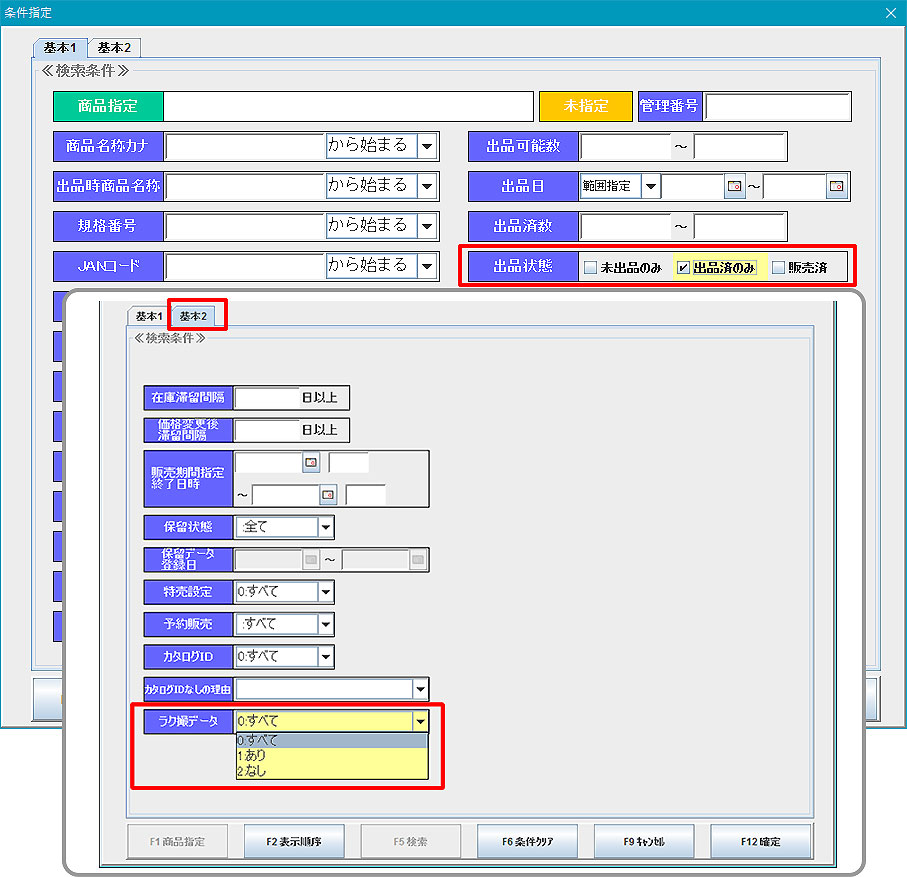Check the 未出品のみ checkbox
Screen dimensions: 907x877
(591, 268)
